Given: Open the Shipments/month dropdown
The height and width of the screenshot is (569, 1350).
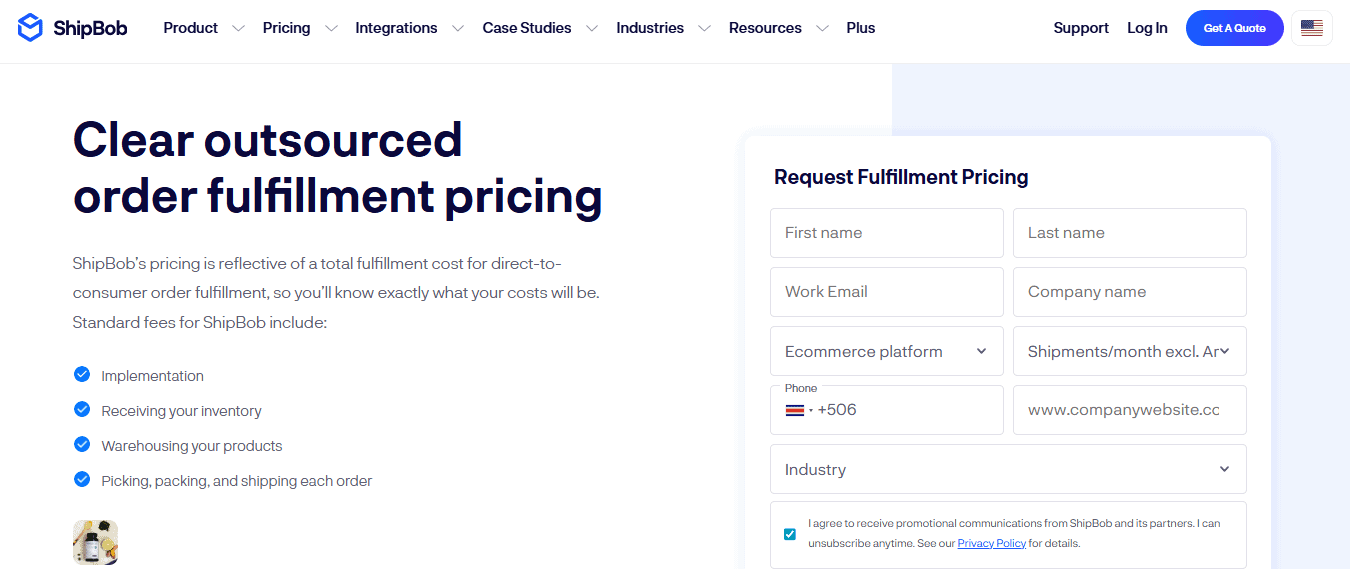Looking at the screenshot, I should coord(1130,351).
